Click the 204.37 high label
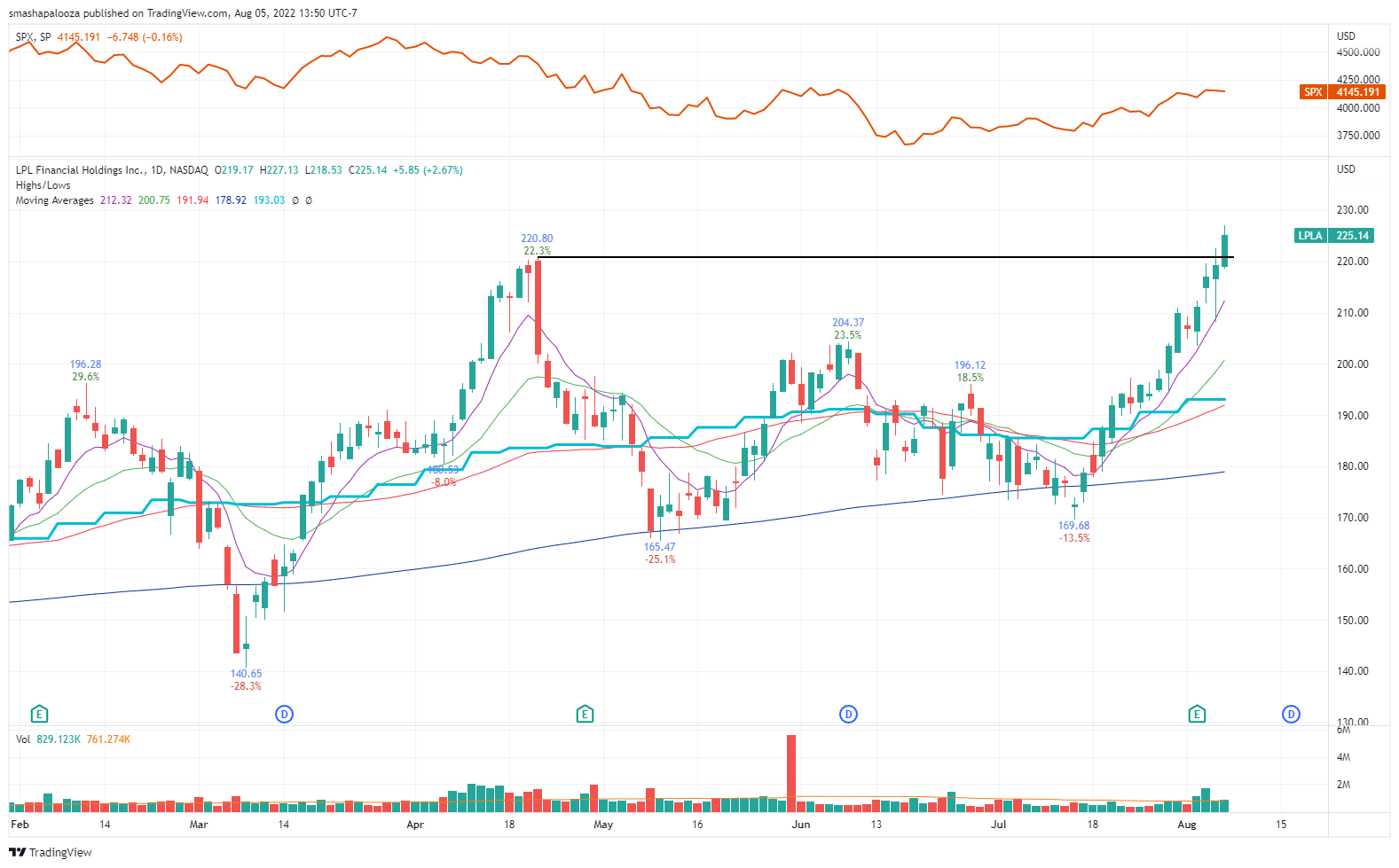Viewport: 1399px width, 868px height. click(848, 323)
